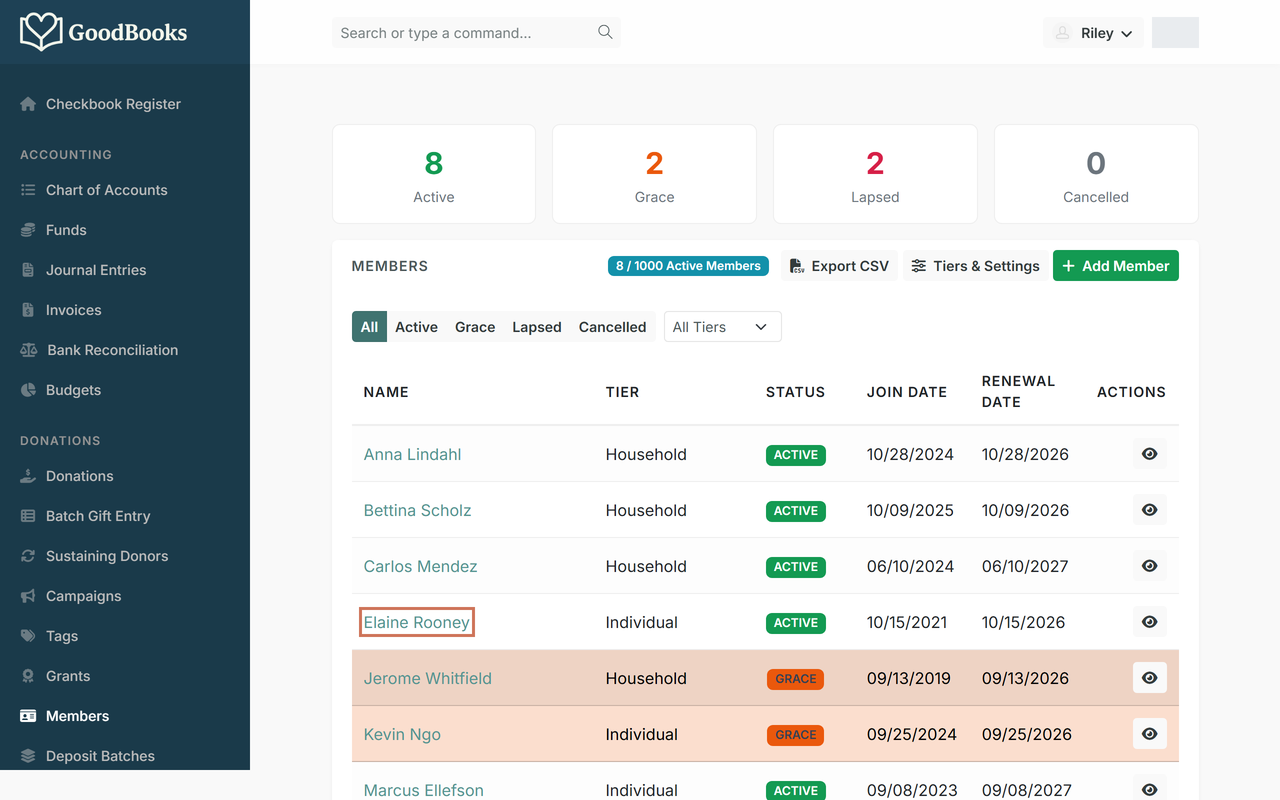Click the GoodBooks heart logo
1280x800 pixels.
41,32
